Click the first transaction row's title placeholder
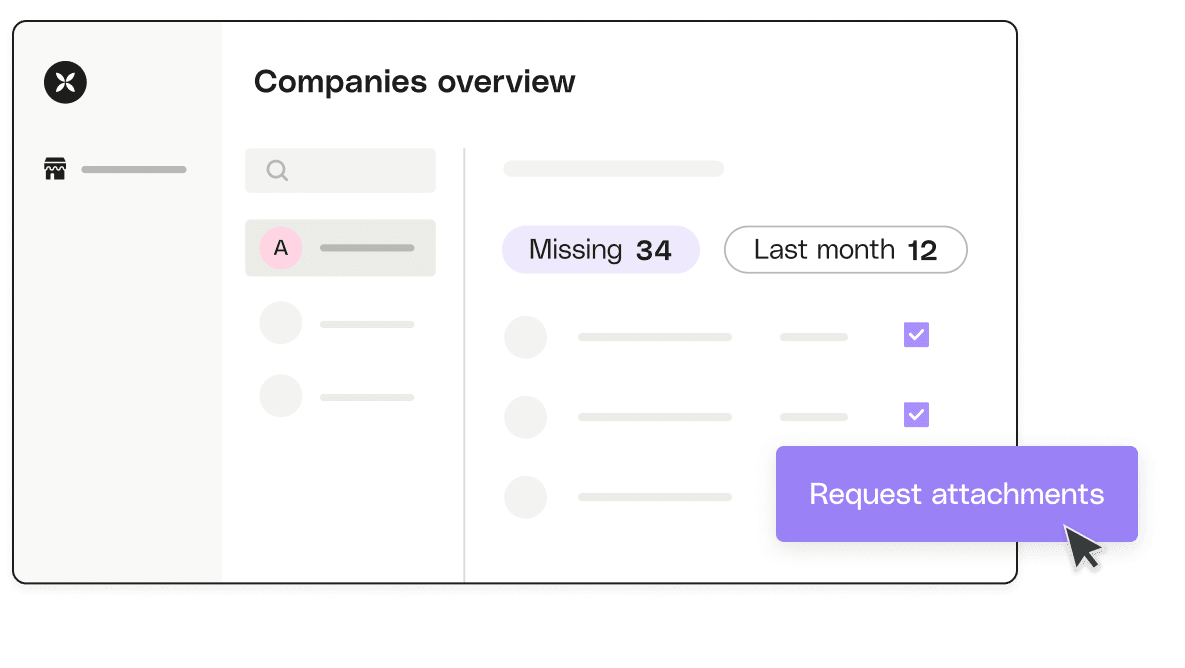 [x=655, y=337]
